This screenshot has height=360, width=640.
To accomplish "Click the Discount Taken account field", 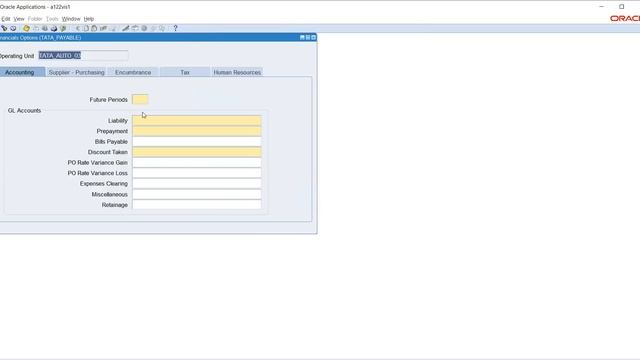I will tap(197, 152).
